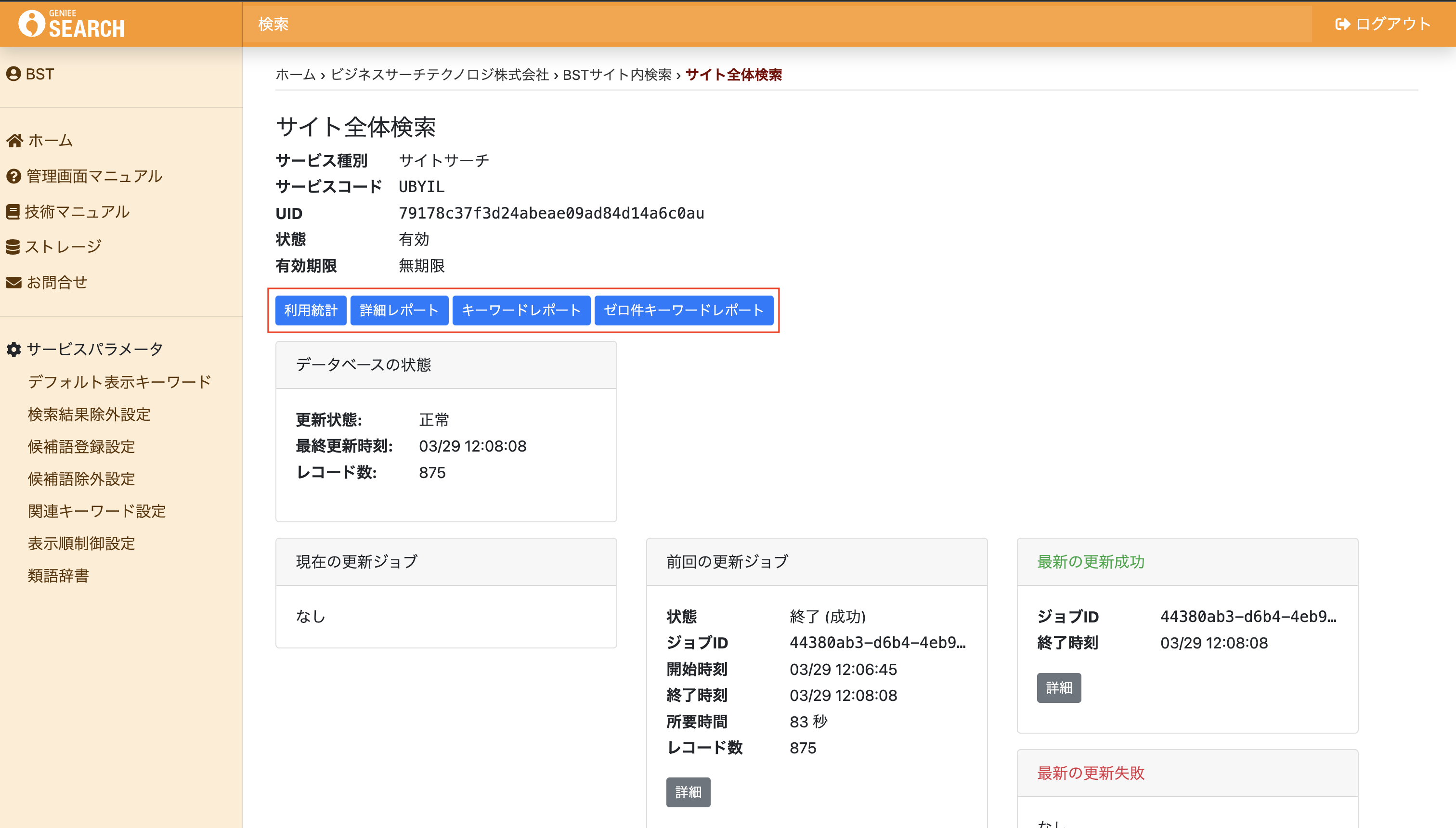The width and height of the screenshot is (1456, 828).
Task: Click the ゼロ件キーワードレポート button
Action: pyautogui.click(x=684, y=310)
